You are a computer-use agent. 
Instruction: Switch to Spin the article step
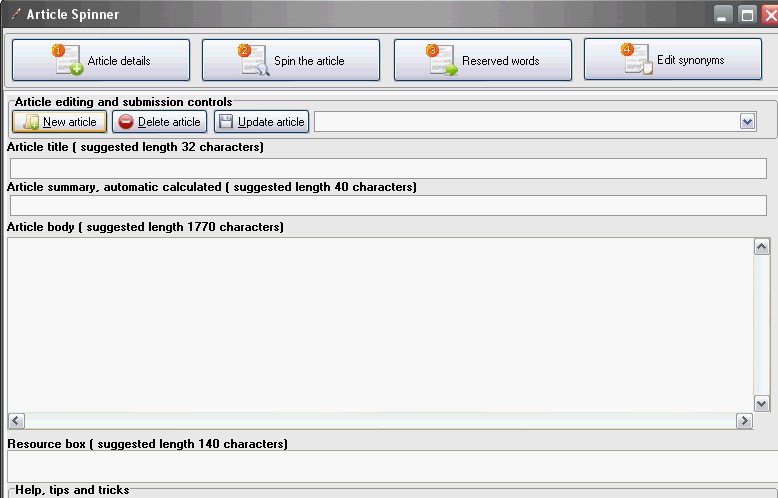click(x=291, y=60)
